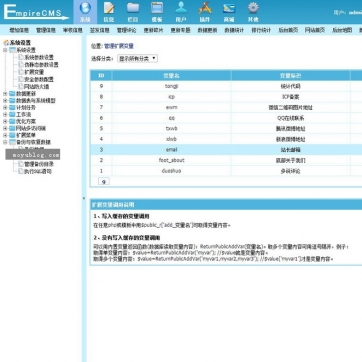Click the document icon beside 管理备份目录
The image size is (362, 362).
click(x=21, y=164)
